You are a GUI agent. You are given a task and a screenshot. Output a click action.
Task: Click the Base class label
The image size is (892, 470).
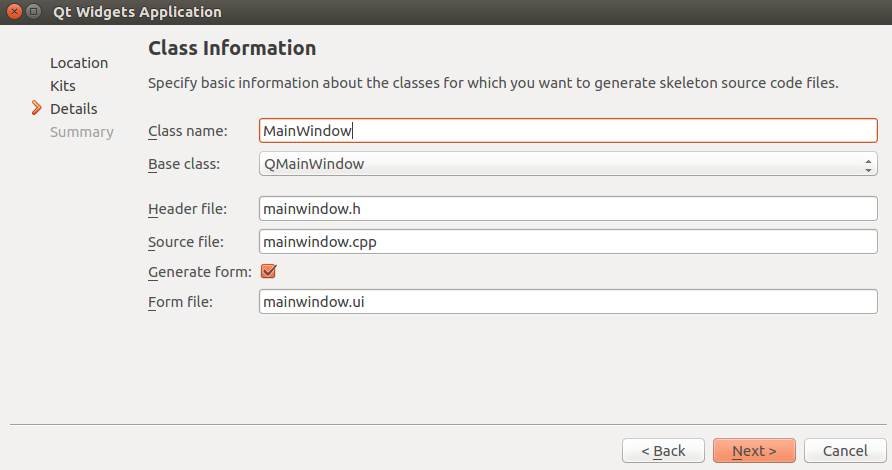coord(183,164)
